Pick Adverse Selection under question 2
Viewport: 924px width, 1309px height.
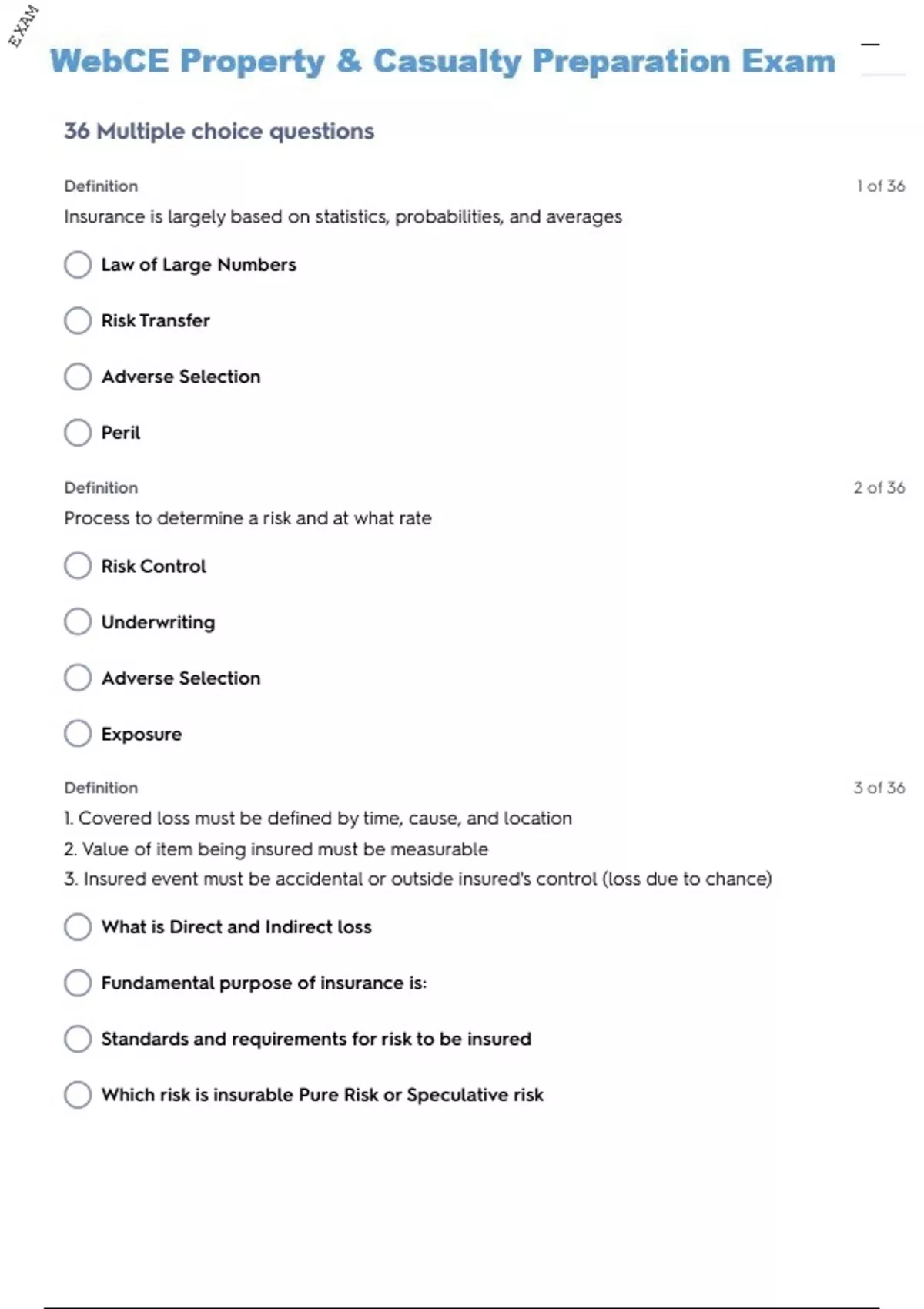(x=78, y=678)
